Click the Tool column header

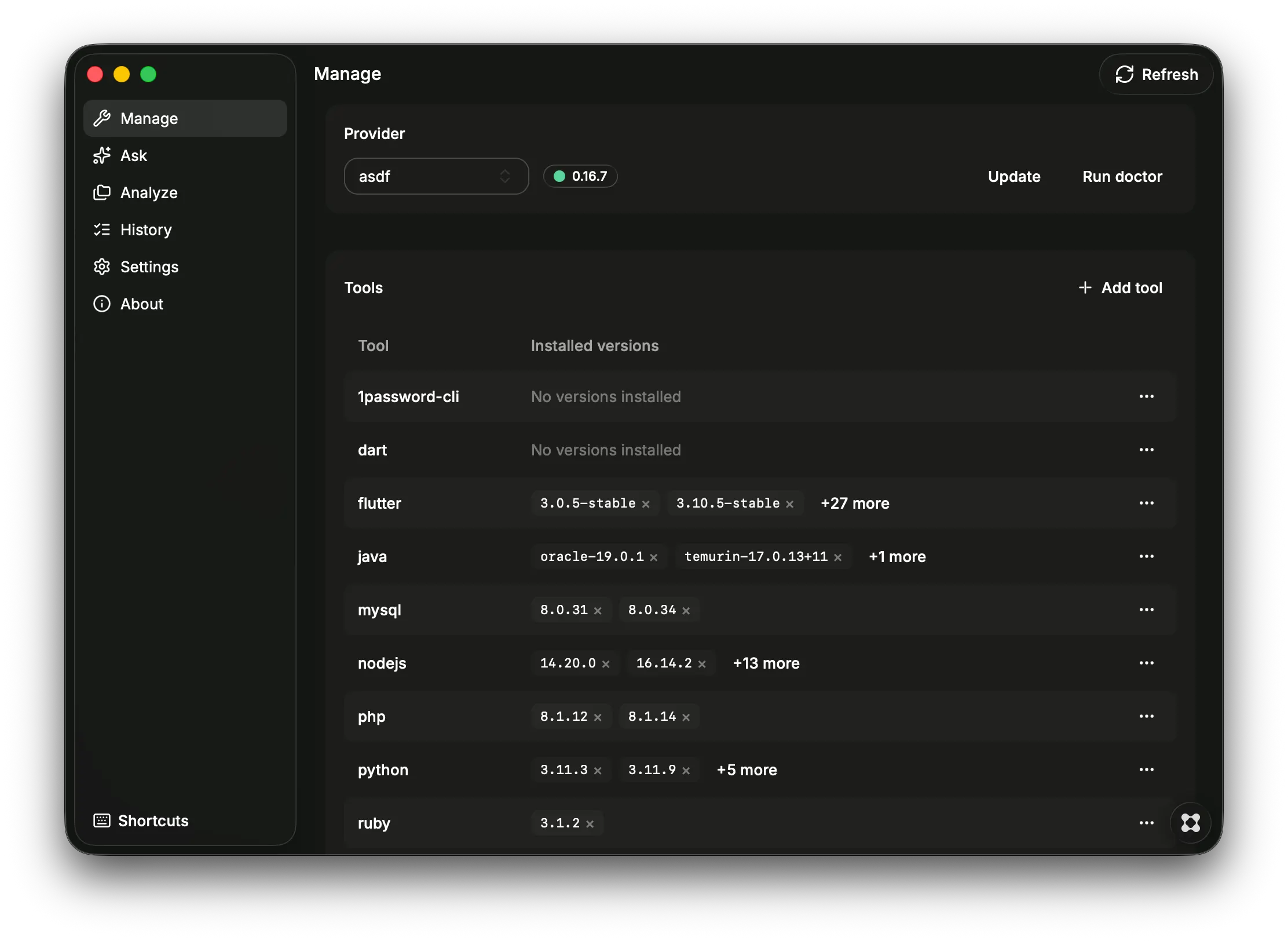pos(373,345)
